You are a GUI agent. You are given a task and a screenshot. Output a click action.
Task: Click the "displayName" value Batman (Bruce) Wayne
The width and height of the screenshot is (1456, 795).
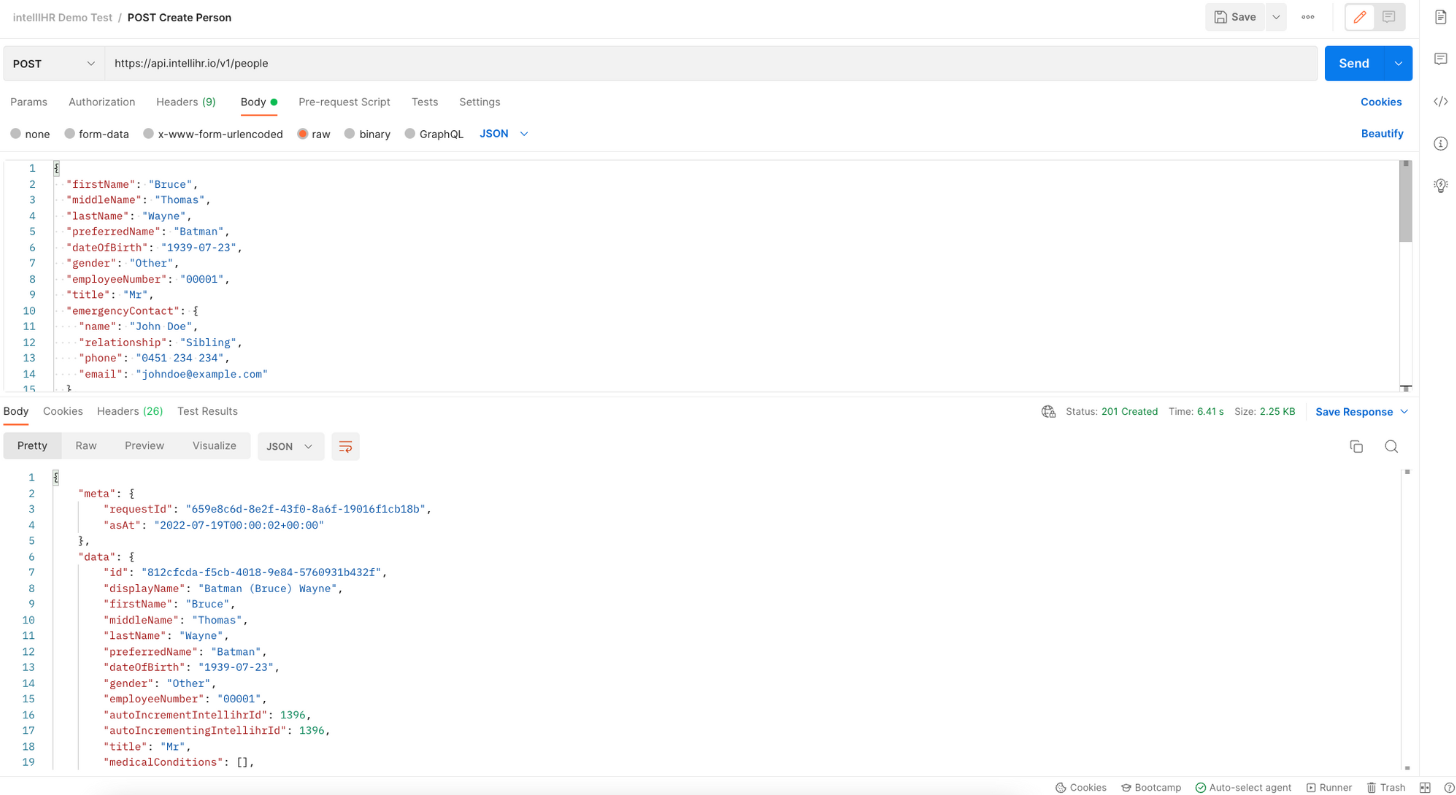(x=268, y=589)
